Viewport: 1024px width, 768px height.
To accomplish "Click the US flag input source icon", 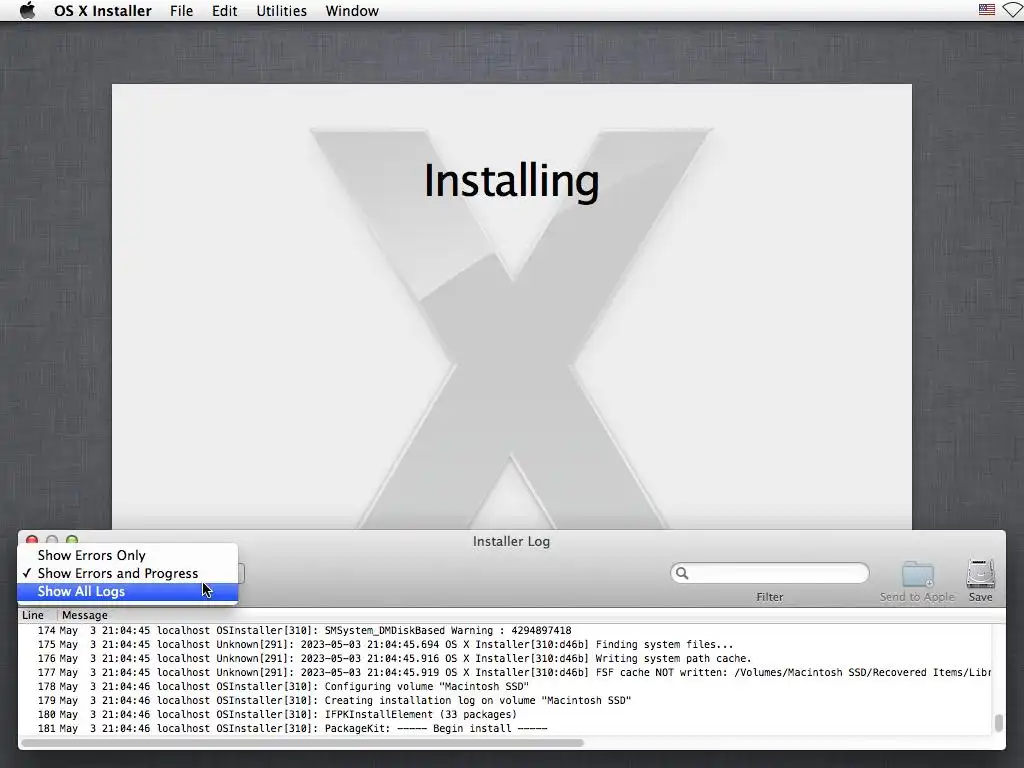I will click(x=987, y=10).
